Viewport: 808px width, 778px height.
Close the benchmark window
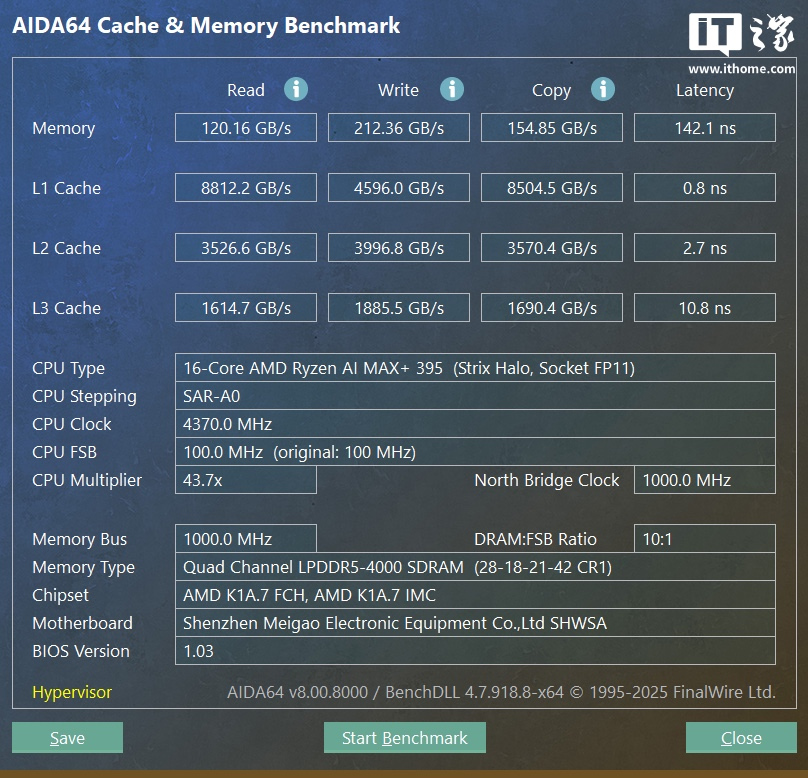[741, 737]
